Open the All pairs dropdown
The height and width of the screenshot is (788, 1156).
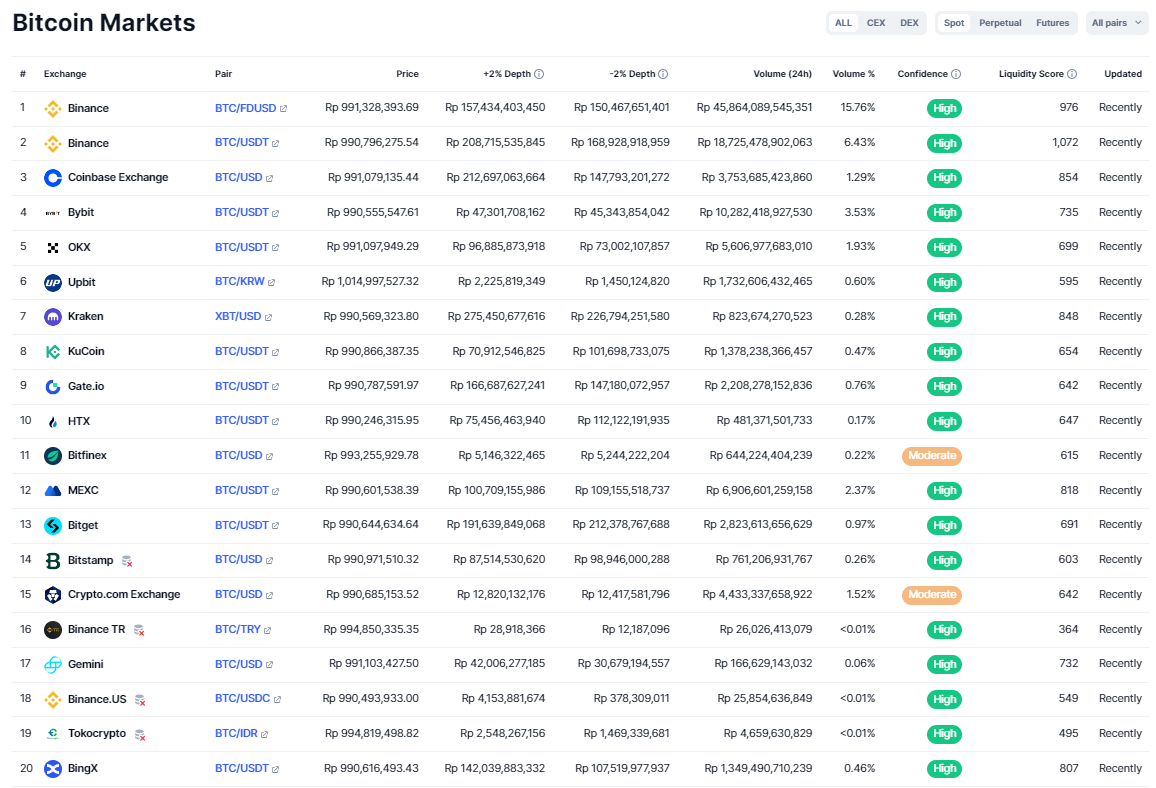(x=1116, y=23)
